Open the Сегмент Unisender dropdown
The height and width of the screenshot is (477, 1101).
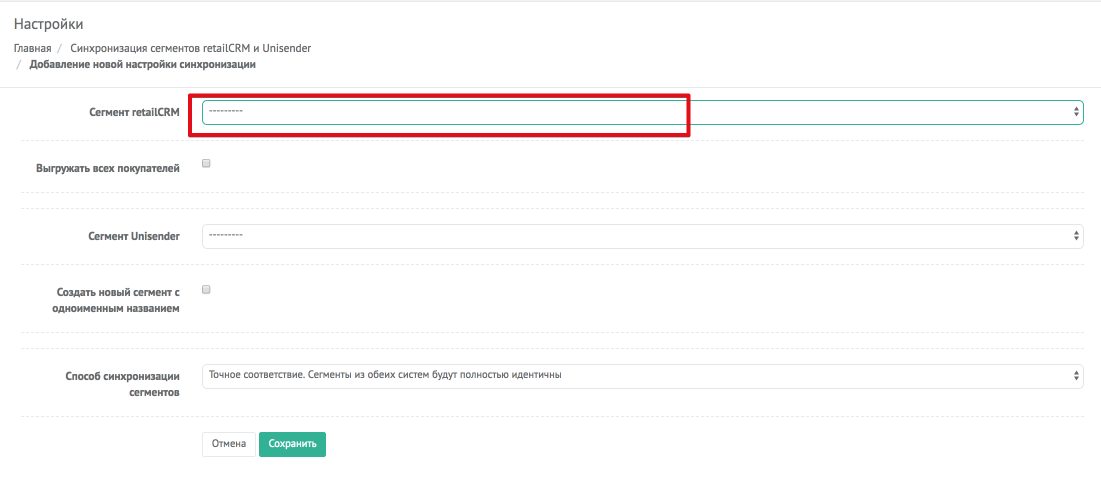[642, 236]
